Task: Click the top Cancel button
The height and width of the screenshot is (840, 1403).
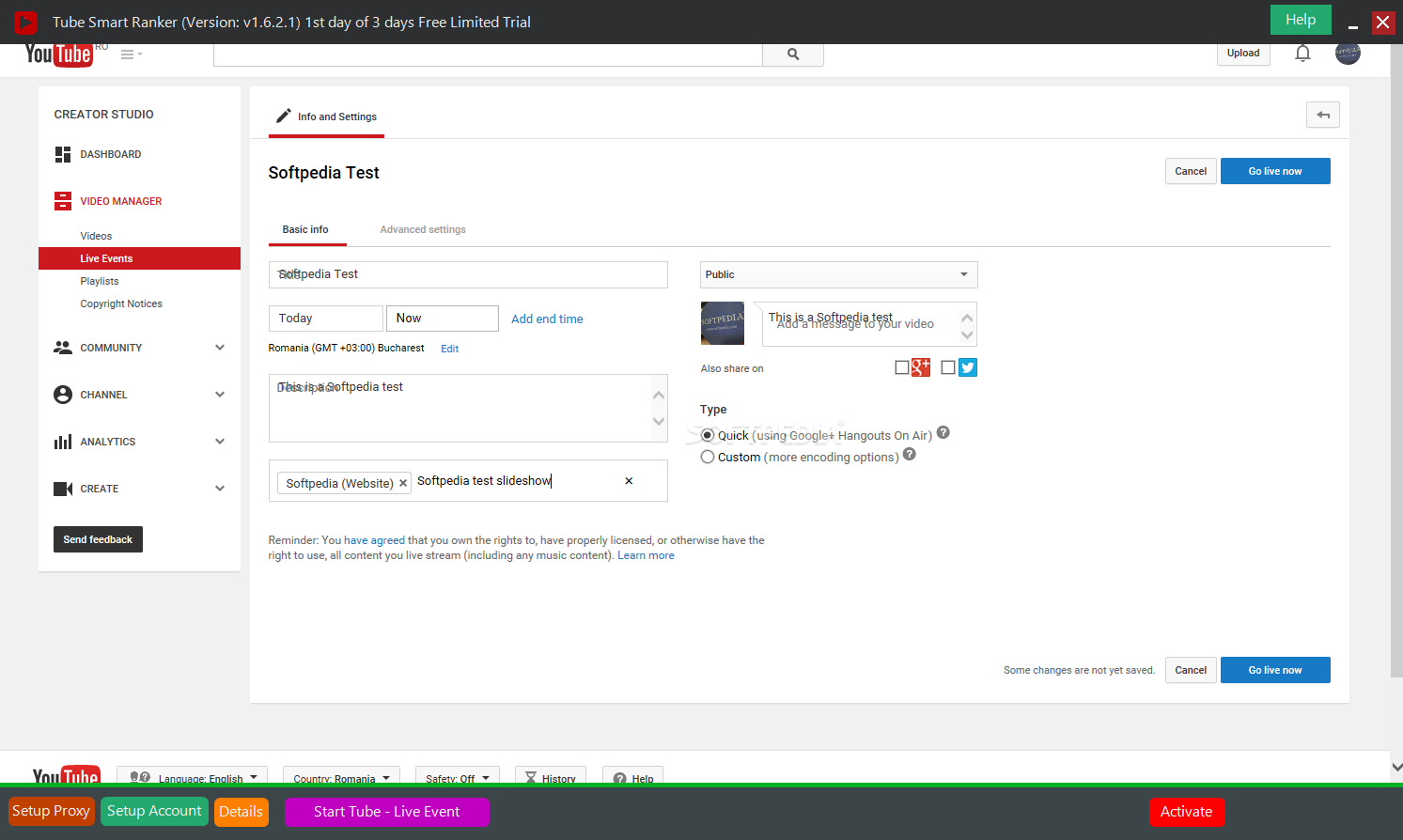Action: coord(1191,171)
